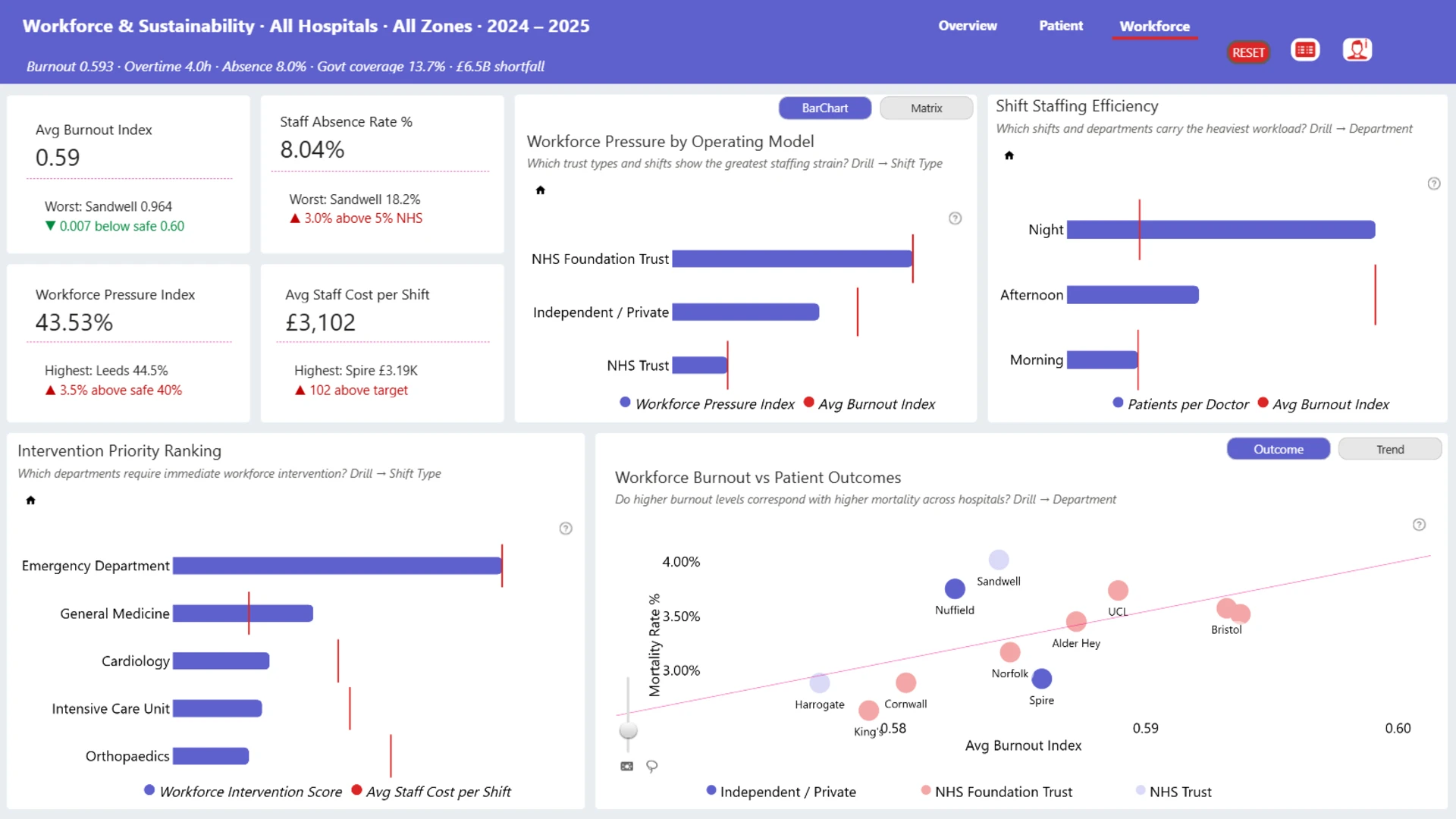
Task: Click the red table view icon in header
Action: [x=1305, y=51]
